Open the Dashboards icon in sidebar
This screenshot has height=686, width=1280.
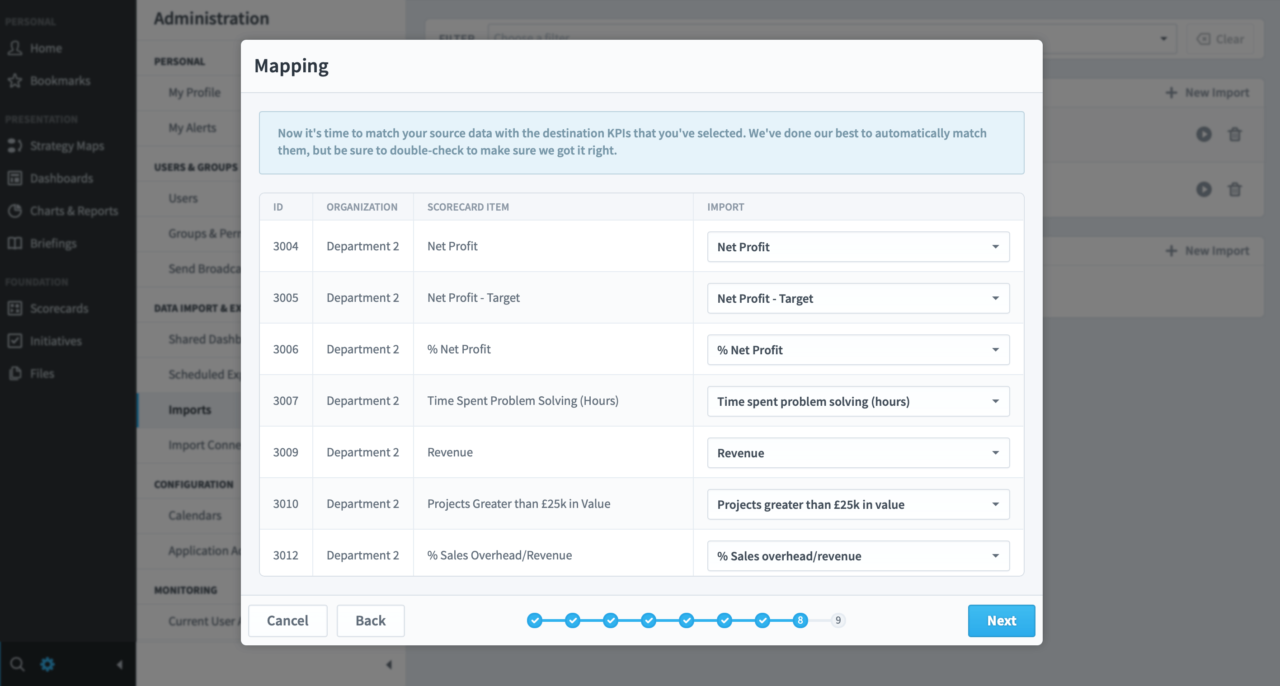coord(15,179)
